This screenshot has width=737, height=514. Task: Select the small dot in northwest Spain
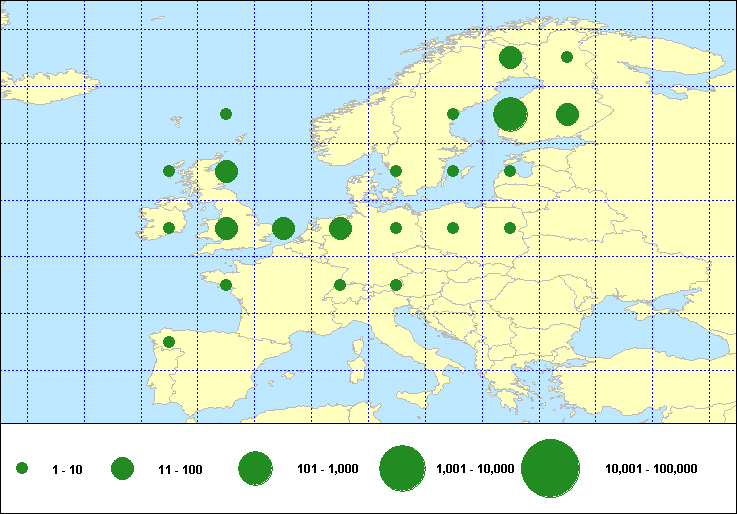169,342
